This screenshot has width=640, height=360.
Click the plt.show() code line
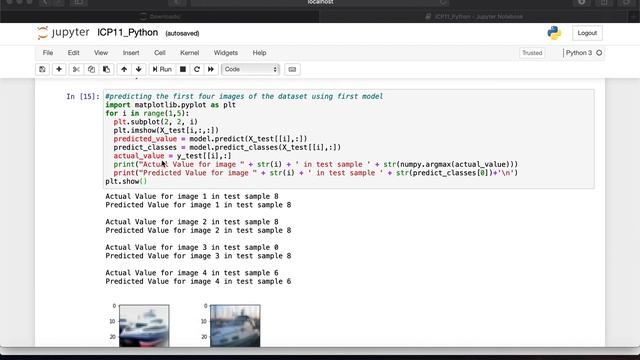tap(126, 181)
